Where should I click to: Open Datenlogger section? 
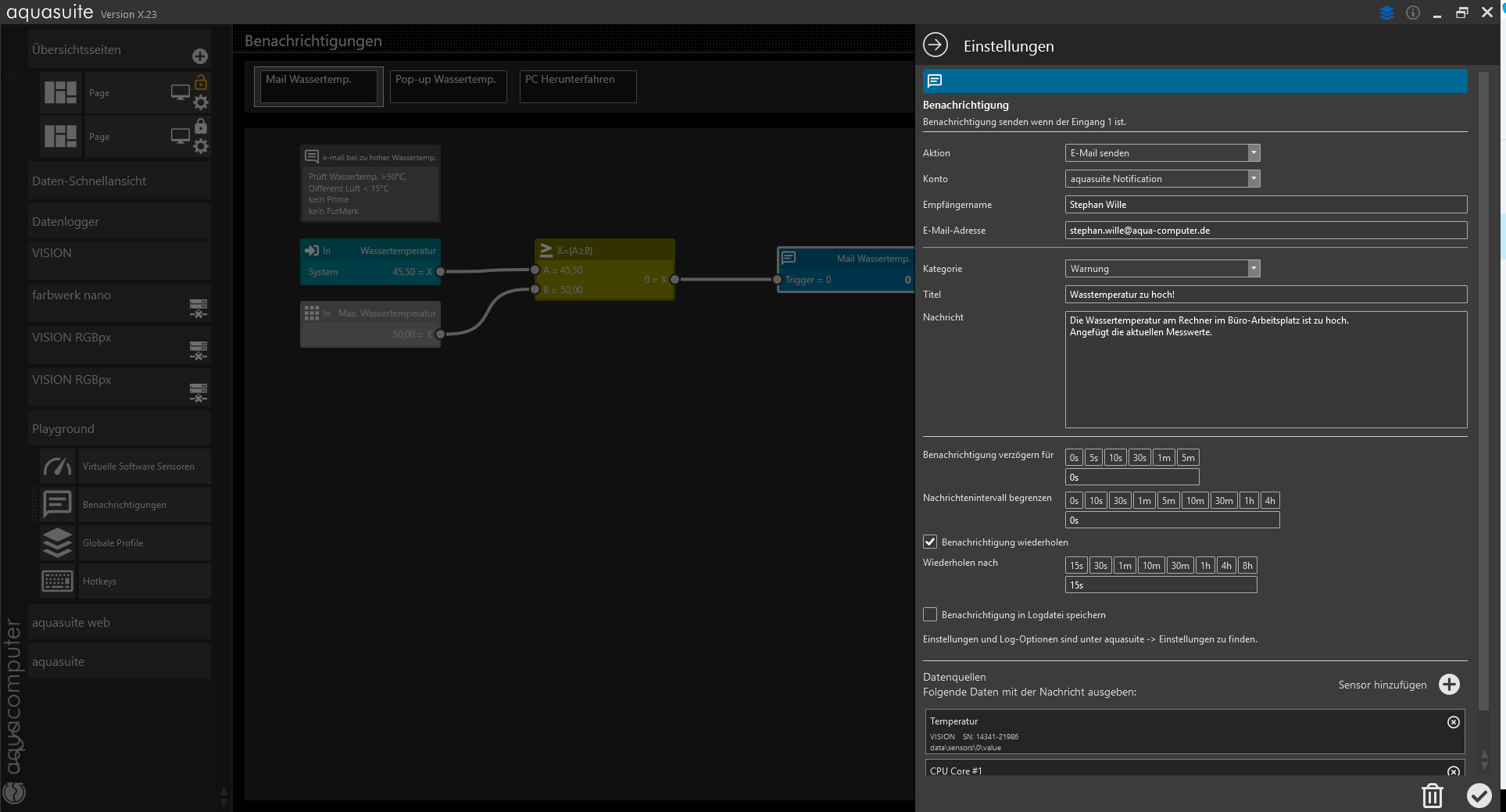[x=120, y=221]
